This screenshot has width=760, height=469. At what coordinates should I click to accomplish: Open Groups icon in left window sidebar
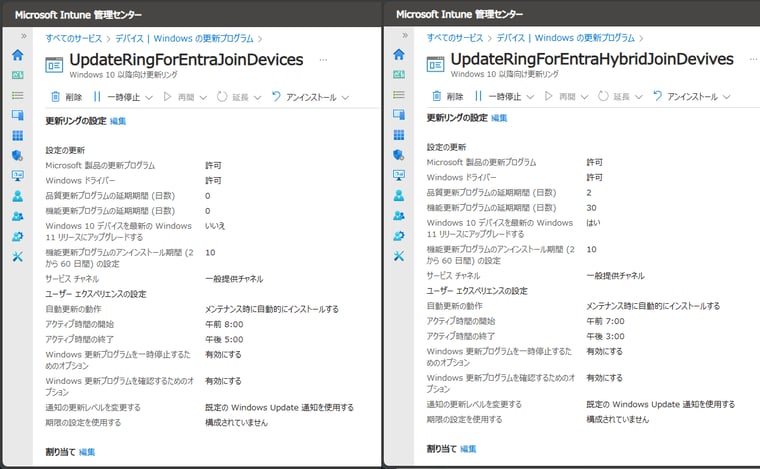[x=17, y=216]
